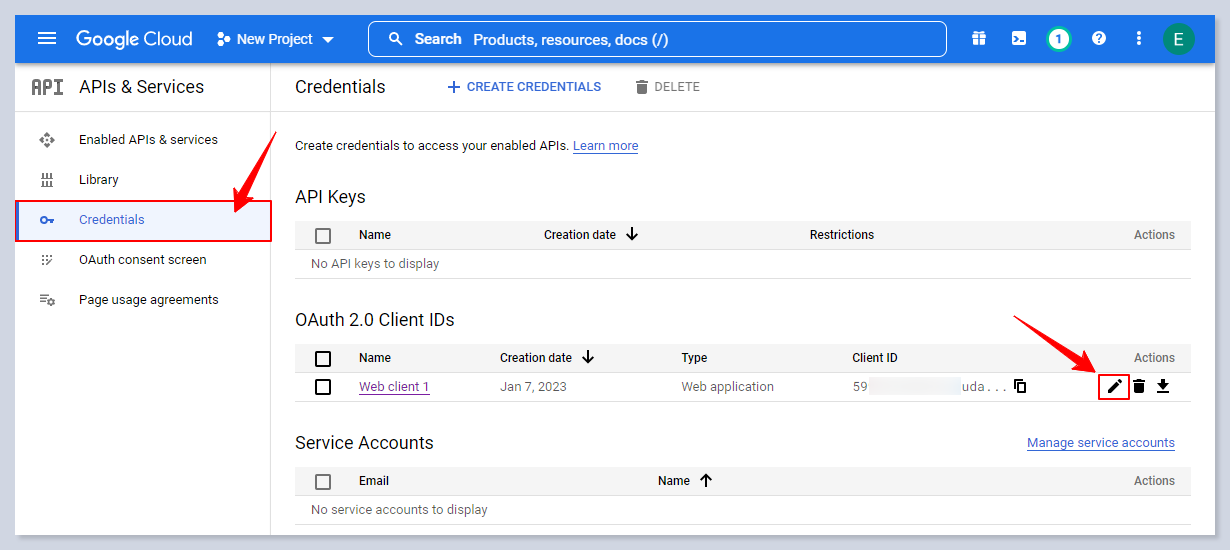This screenshot has width=1230, height=550.
Task: Open Page usage agreements
Action: (149, 299)
